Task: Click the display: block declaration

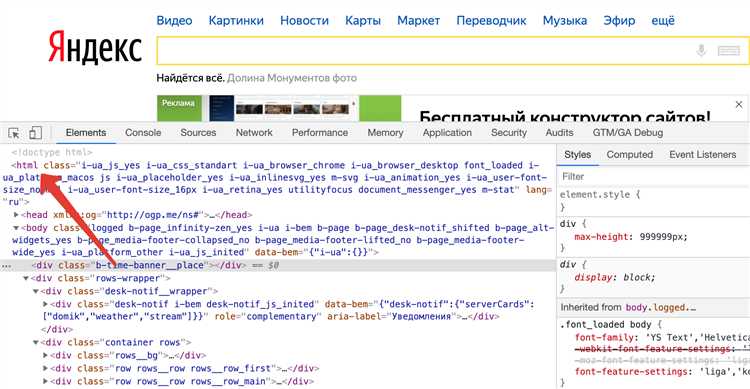Action: point(615,277)
